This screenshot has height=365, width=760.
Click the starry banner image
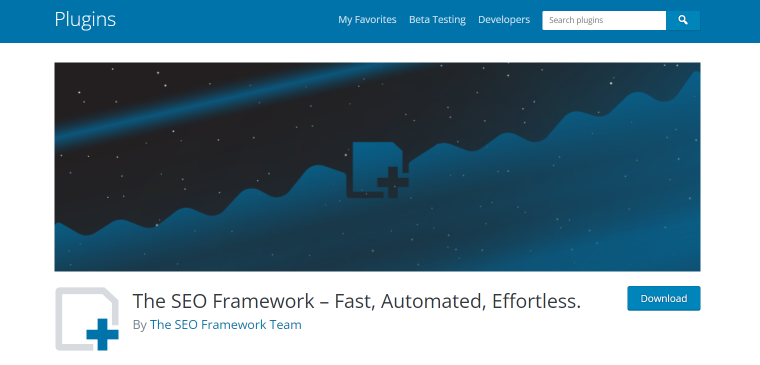377,167
